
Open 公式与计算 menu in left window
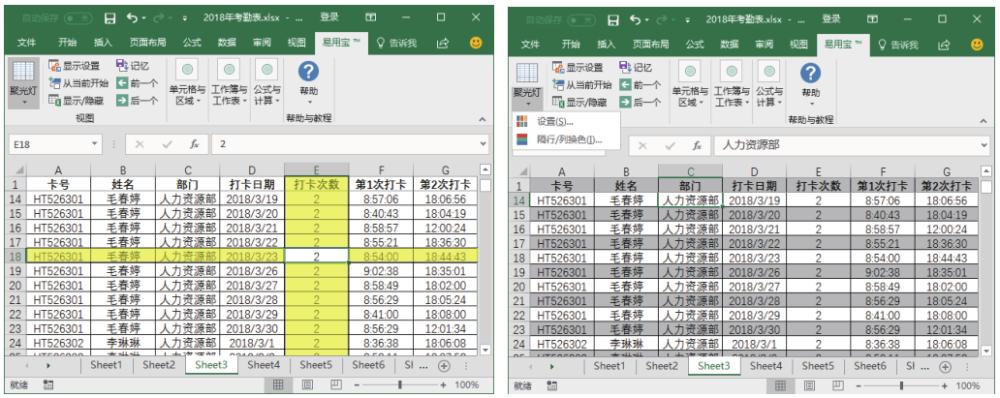pyautogui.click(x=267, y=83)
